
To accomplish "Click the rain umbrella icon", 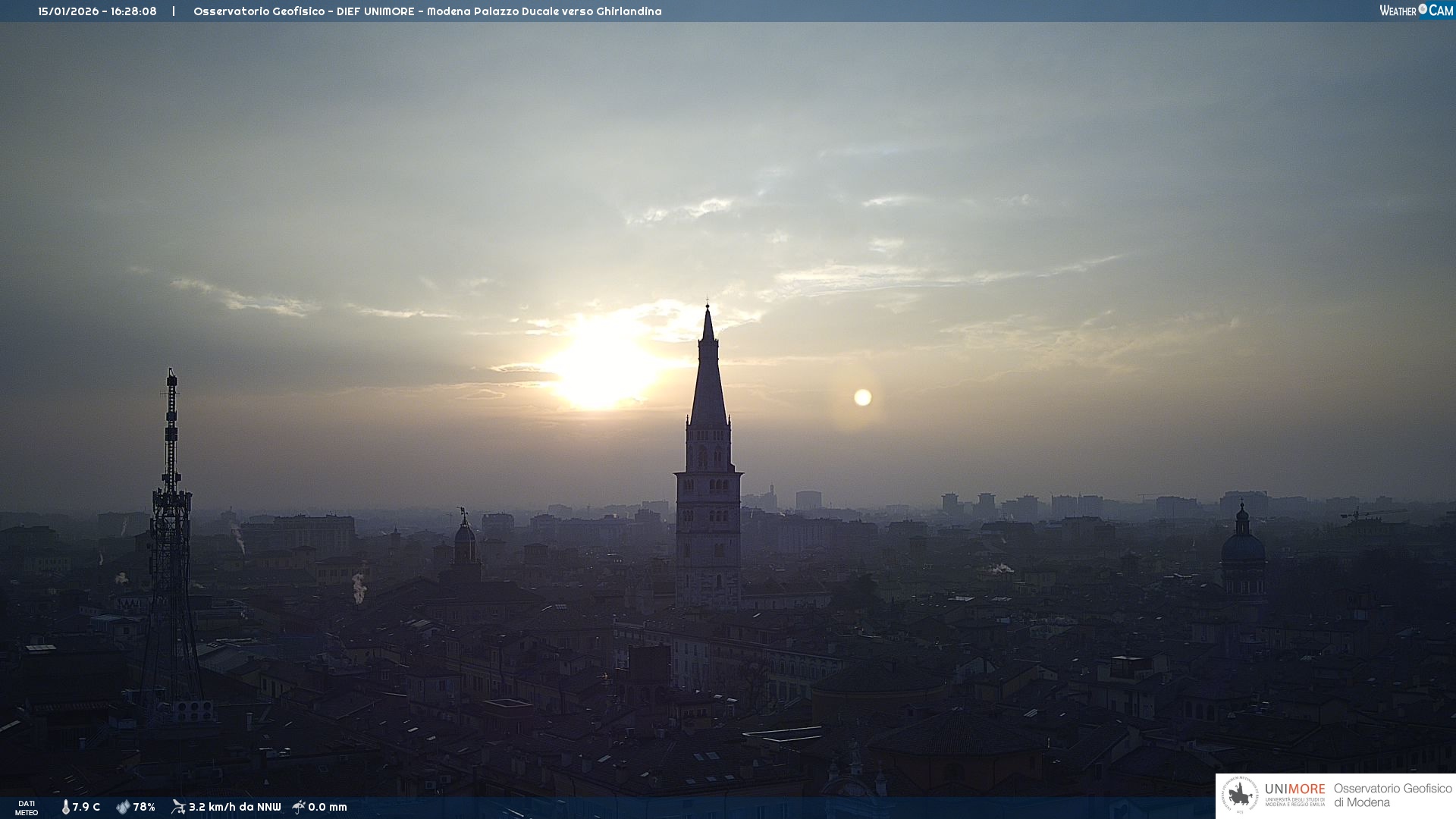I will pyautogui.click(x=299, y=807).
